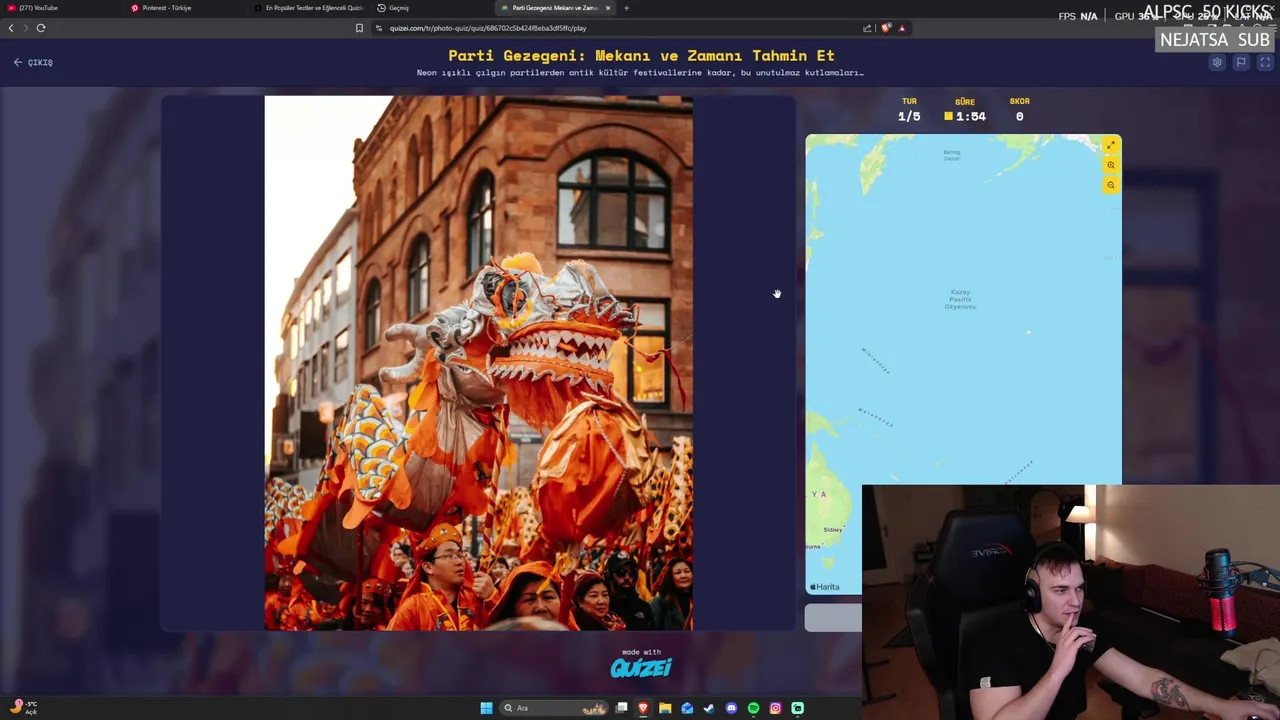
Task: Expand the map to fullscreen
Action: click(1111, 146)
